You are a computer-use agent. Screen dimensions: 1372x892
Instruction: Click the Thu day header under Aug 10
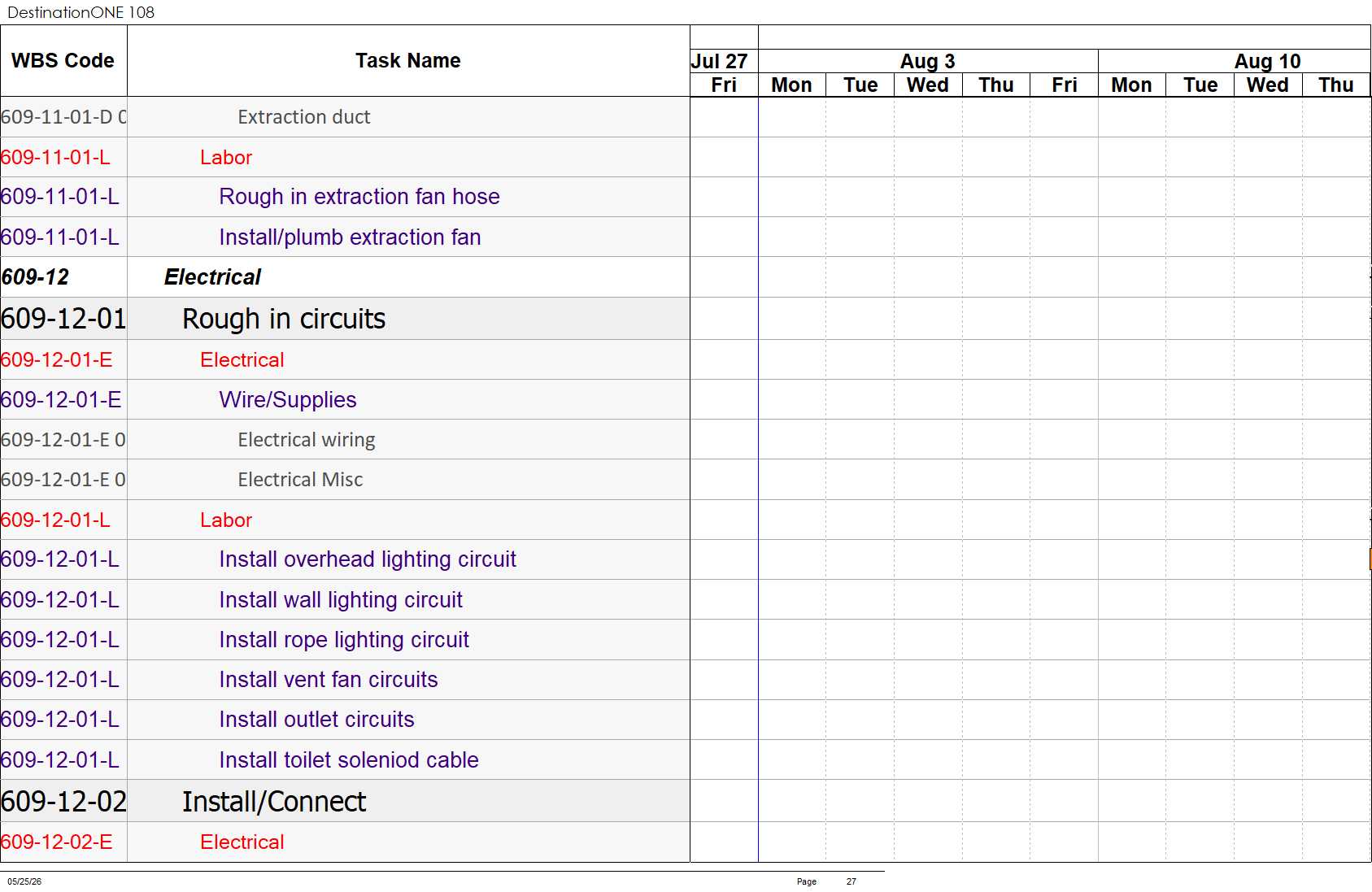pyautogui.click(x=1336, y=85)
